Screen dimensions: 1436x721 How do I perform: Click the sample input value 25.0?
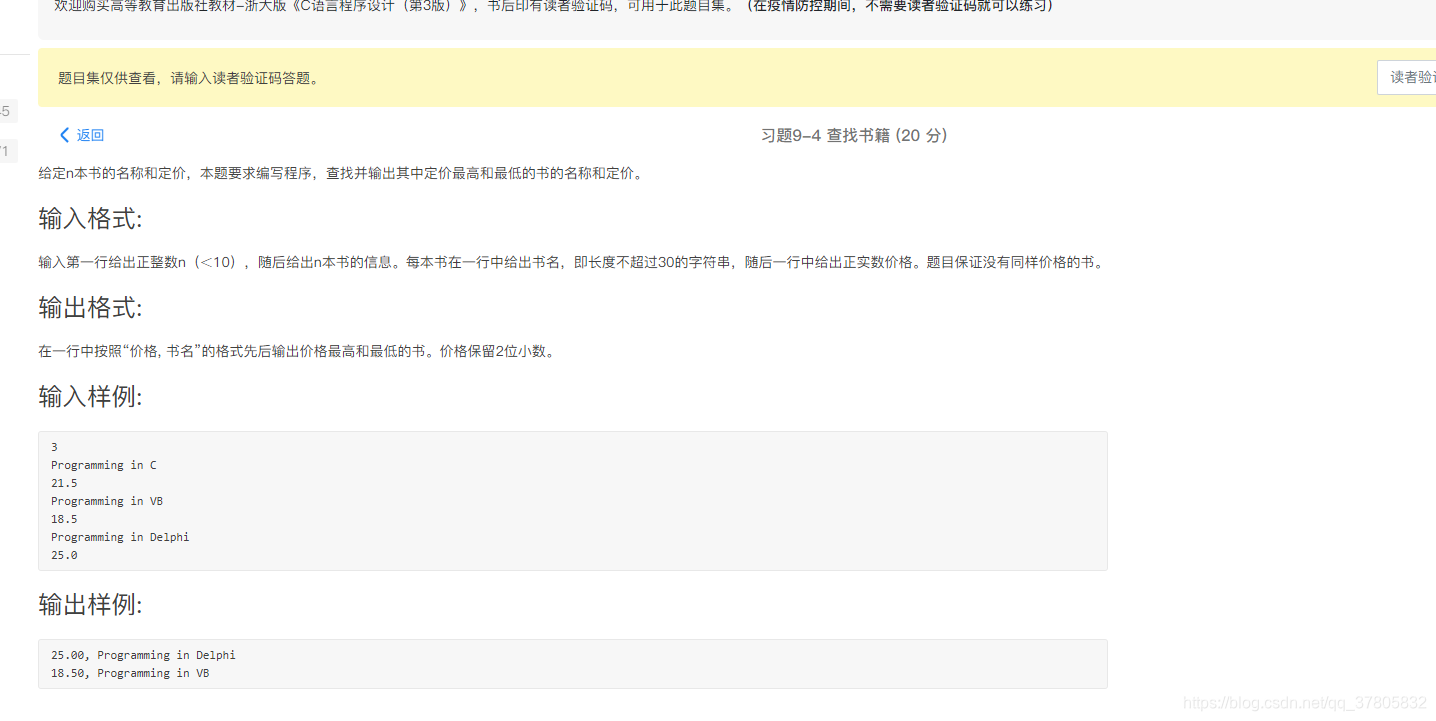coord(64,555)
